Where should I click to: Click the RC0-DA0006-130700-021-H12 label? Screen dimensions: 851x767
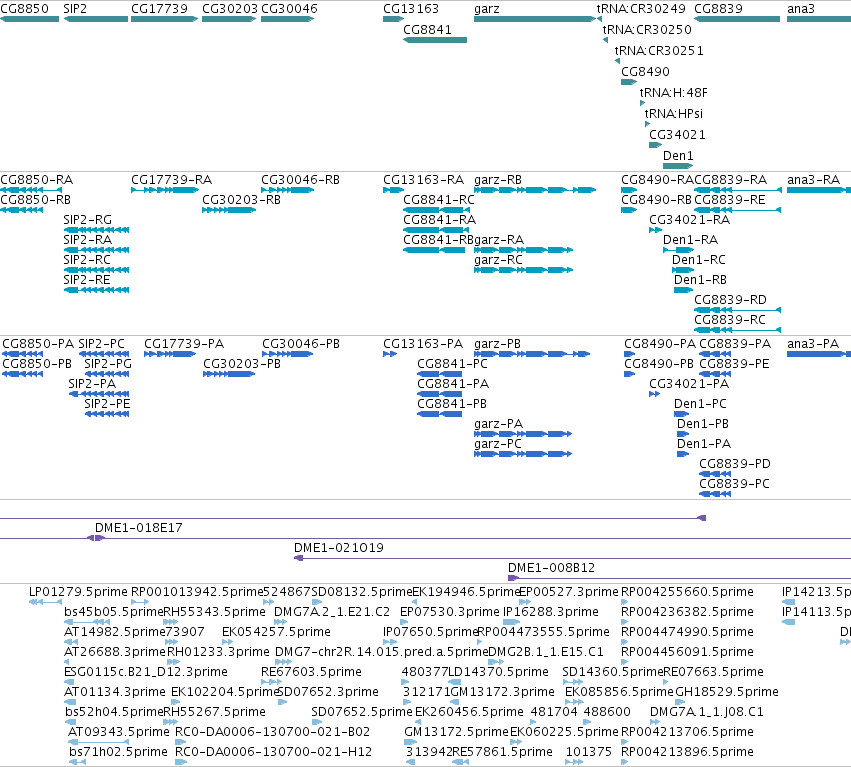[x=274, y=752]
